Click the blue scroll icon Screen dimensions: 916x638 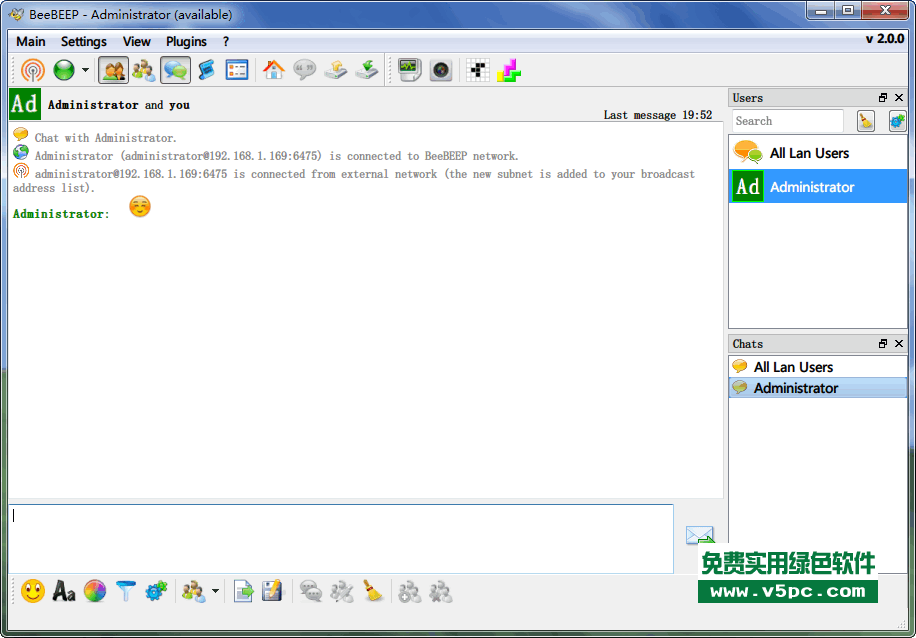[x=206, y=70]
